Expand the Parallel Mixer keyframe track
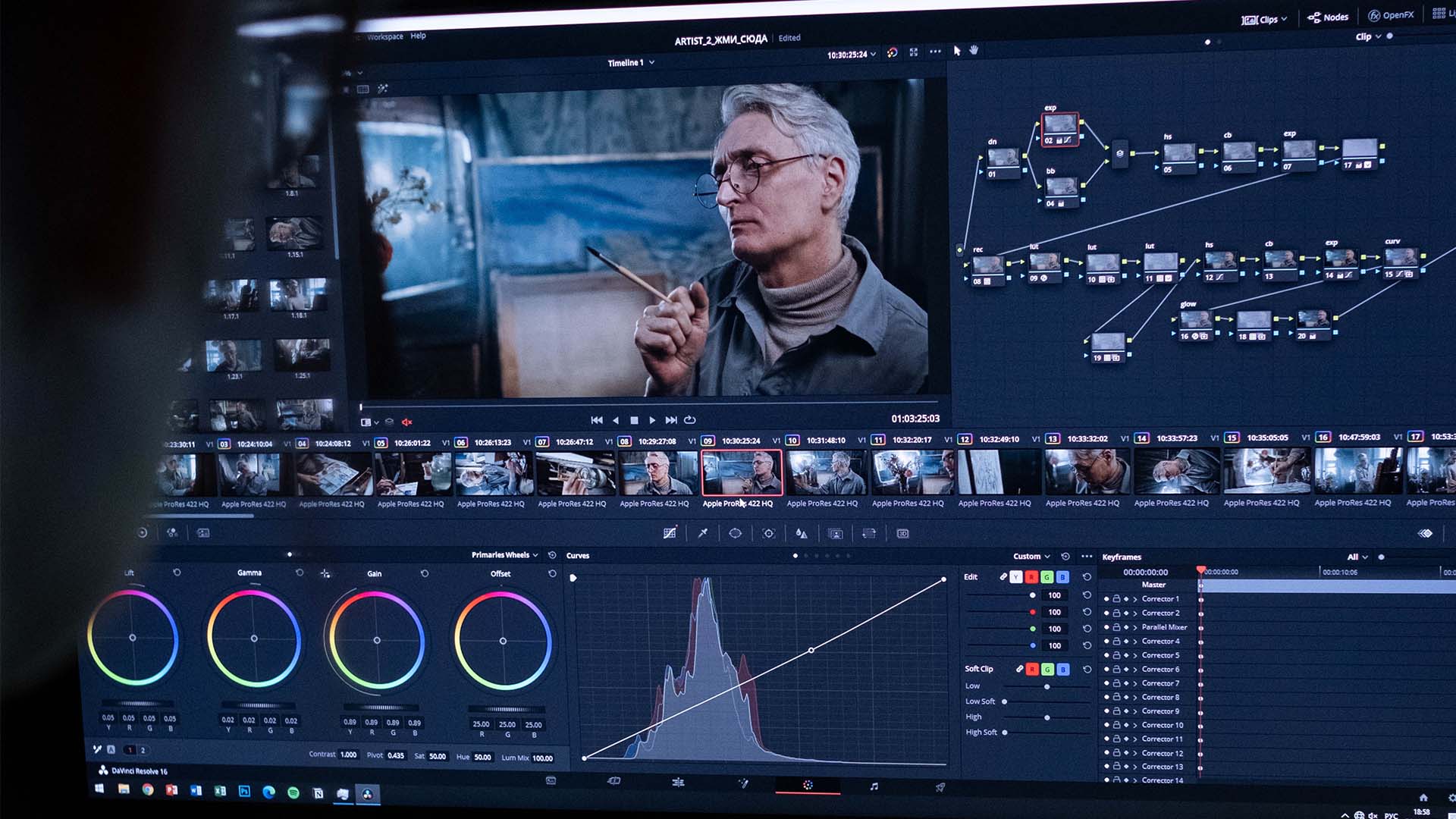1456x819 pixels. pyautogui.click(x=1135, y=627)
